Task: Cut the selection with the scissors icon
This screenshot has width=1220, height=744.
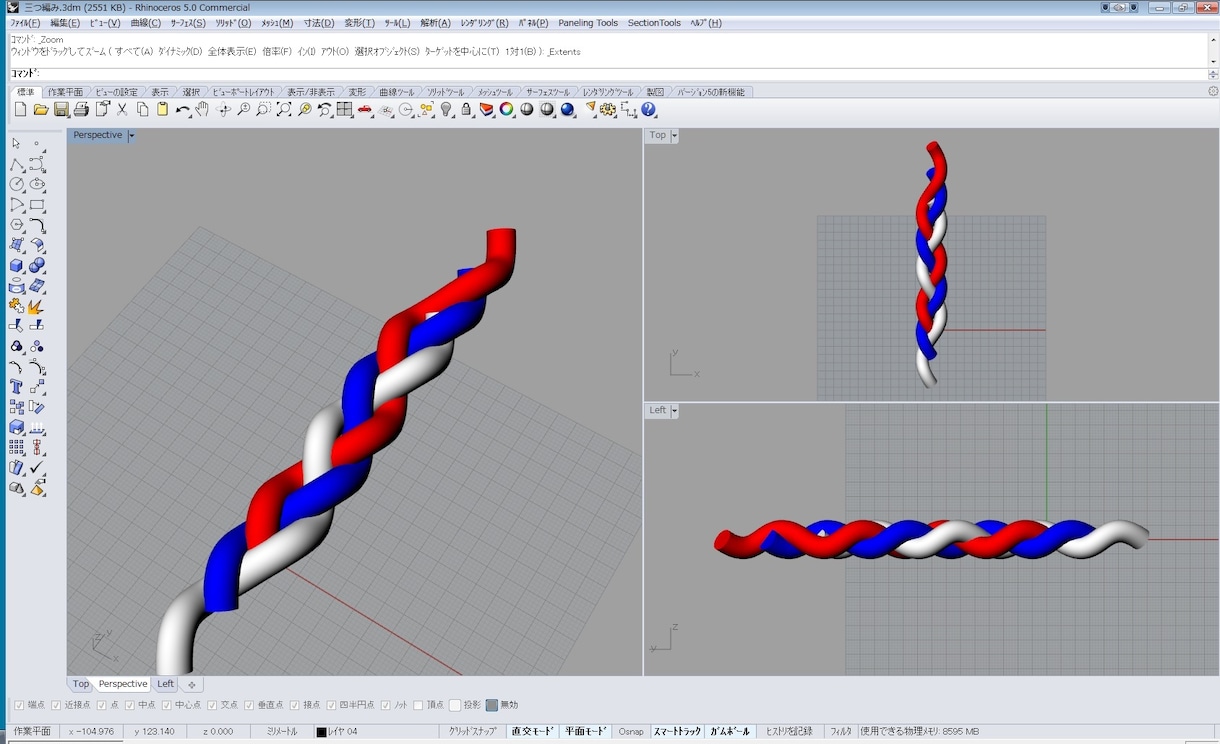Action: [x=122, y=110]
